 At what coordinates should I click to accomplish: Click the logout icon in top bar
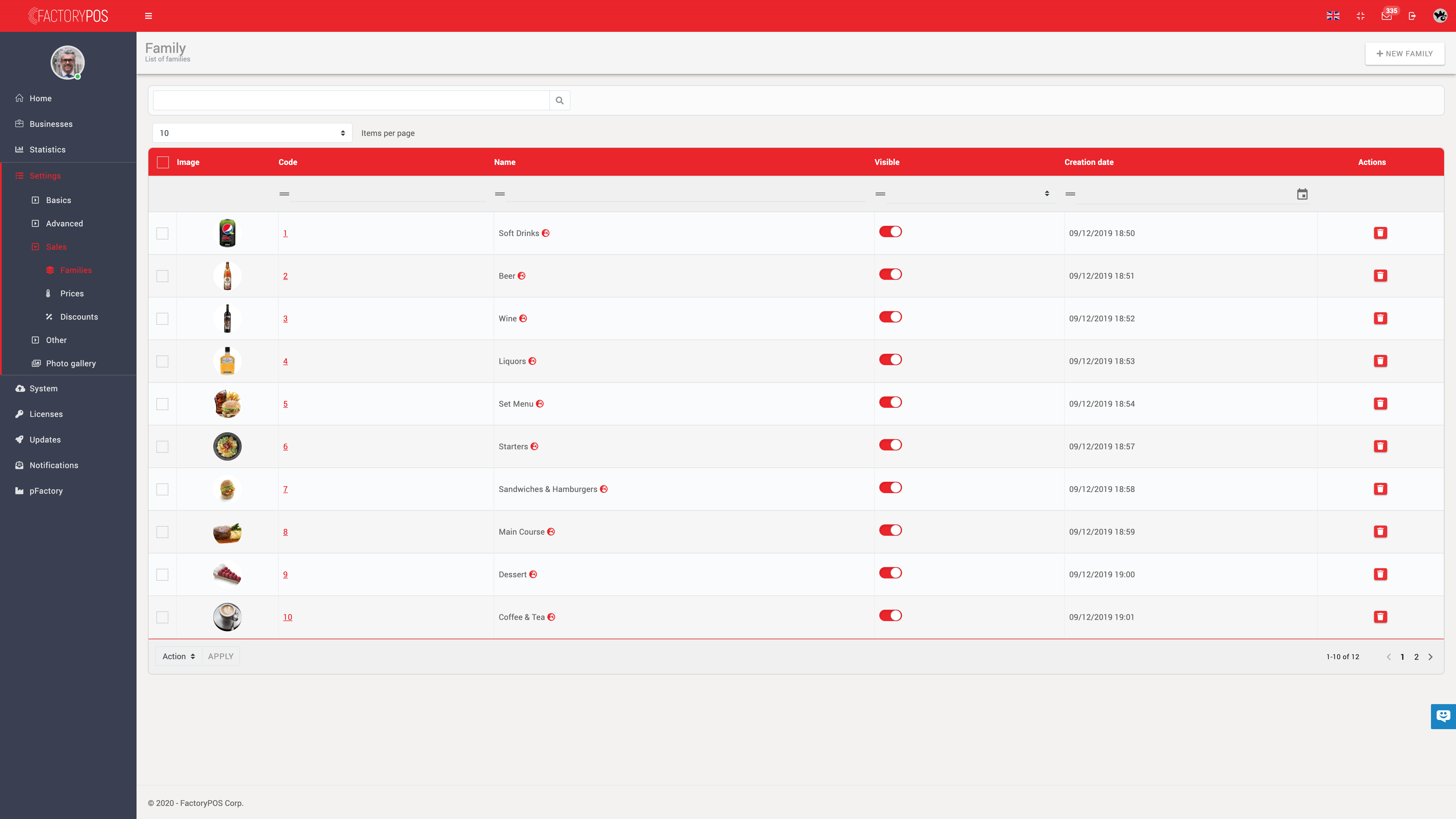[1412, 16]
